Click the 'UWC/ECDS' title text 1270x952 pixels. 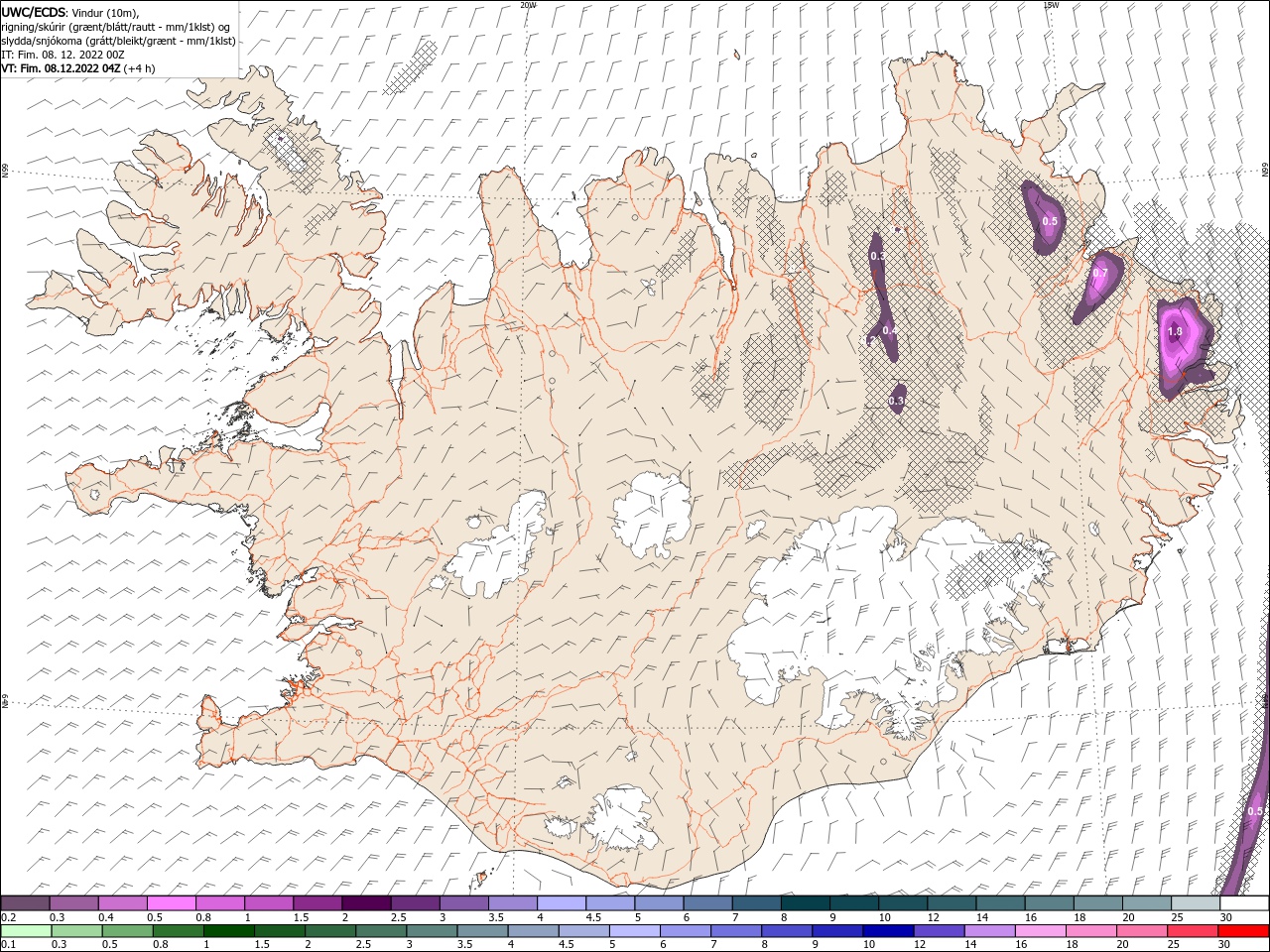tap(34, 12)
